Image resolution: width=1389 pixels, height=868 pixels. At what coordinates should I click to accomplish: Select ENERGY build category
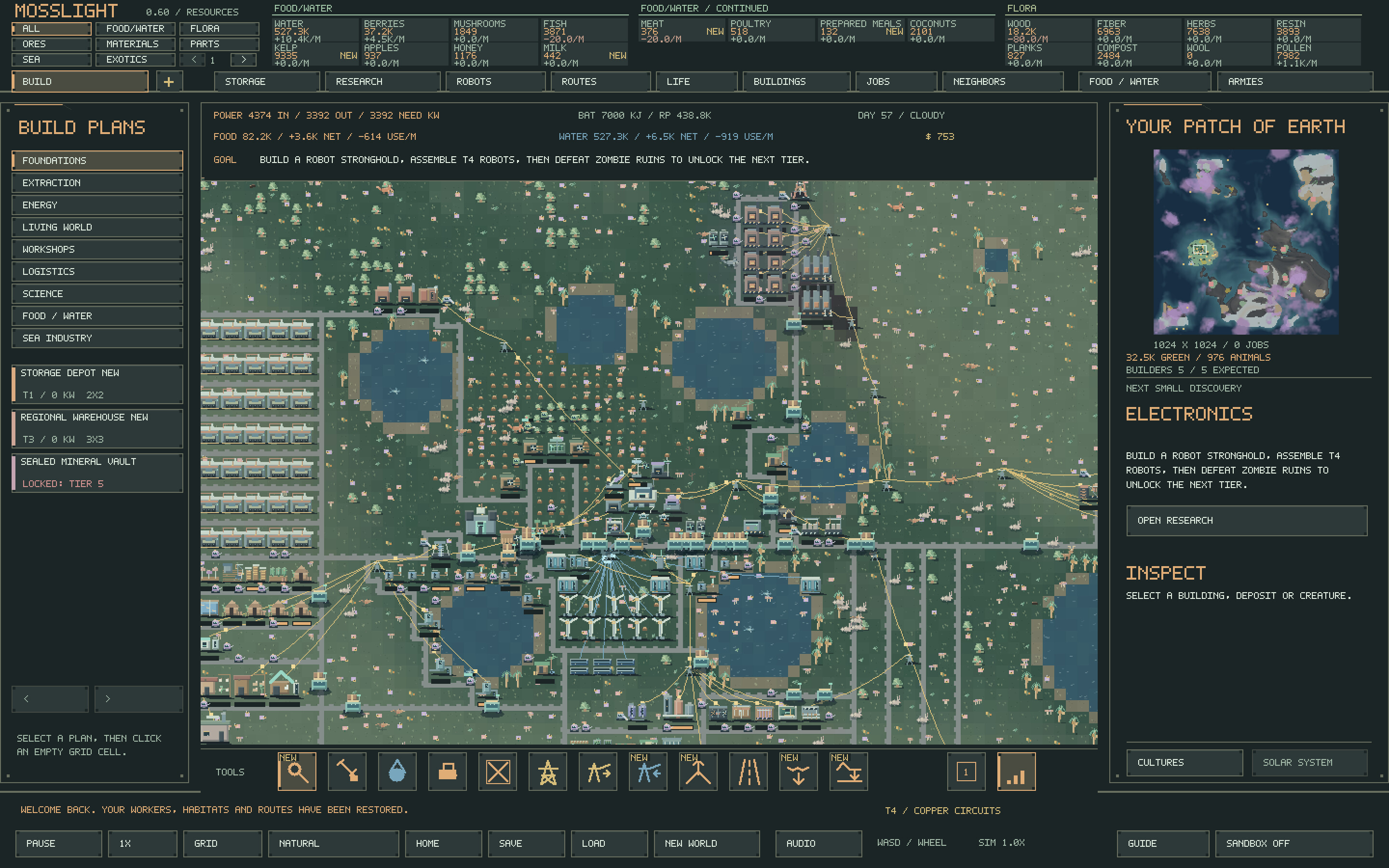(97, 205)
